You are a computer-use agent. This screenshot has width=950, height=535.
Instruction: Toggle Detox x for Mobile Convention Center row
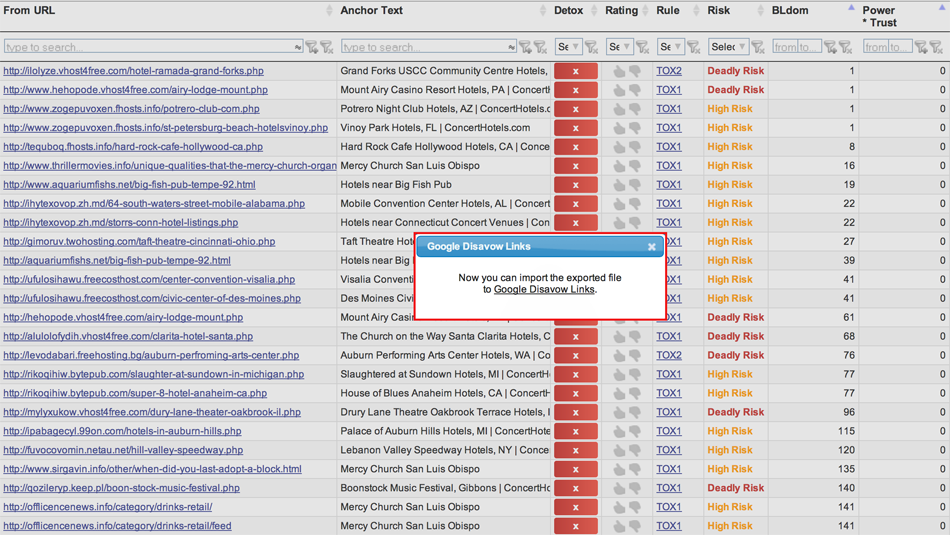click(576, 204)
